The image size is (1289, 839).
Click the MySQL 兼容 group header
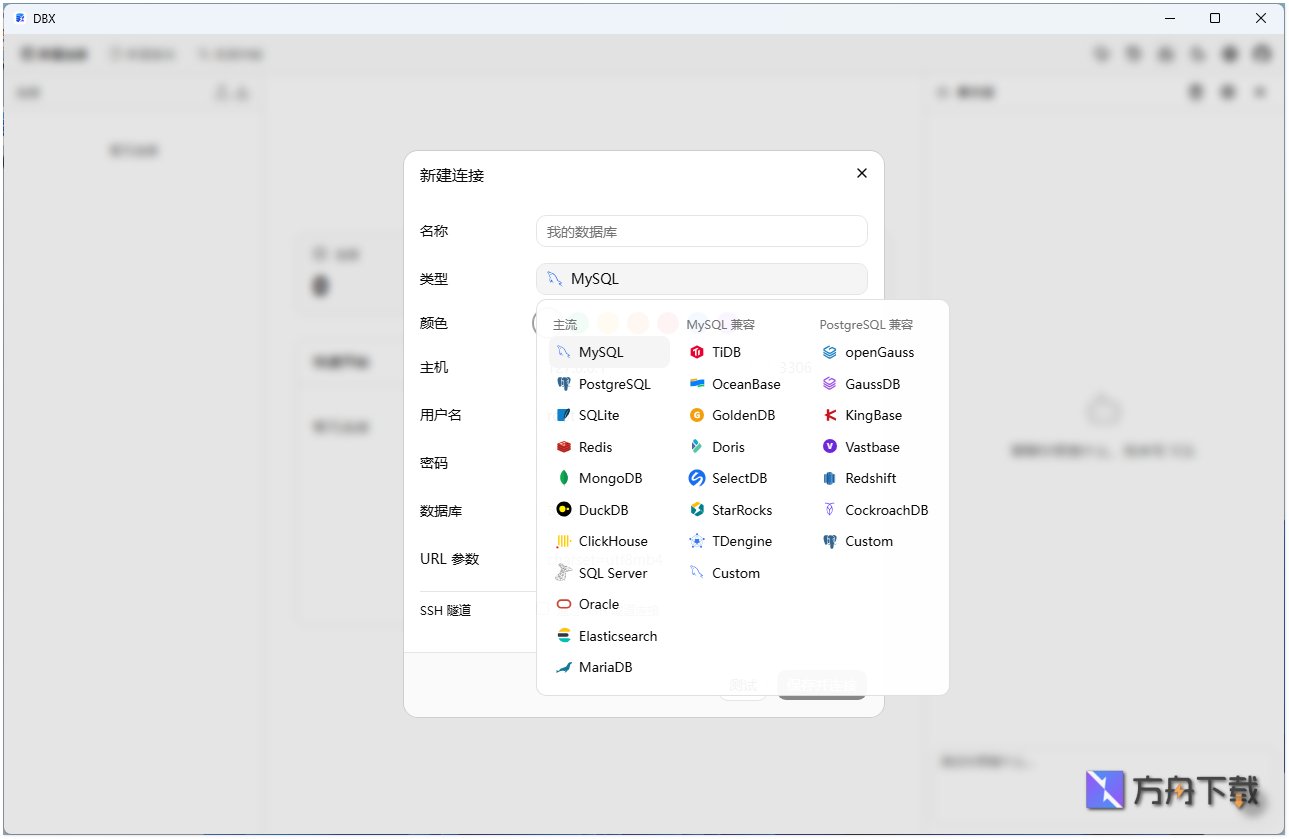(x=720, y=325)
